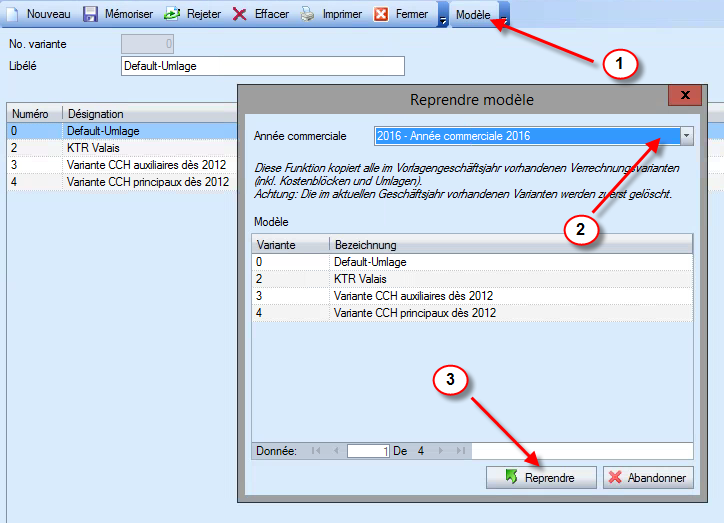
Task: Click the Libélé text field
Action: [263, 66]
